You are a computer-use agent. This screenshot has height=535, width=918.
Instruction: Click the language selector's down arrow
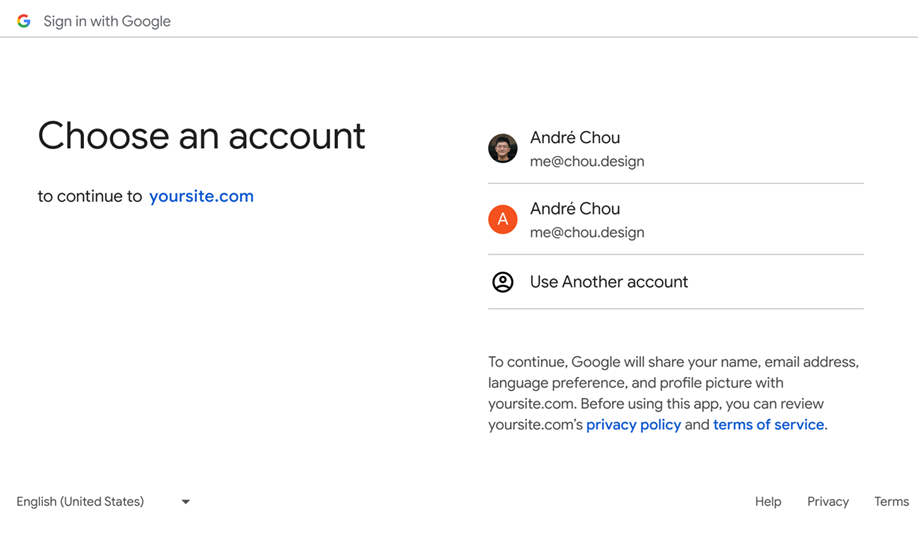pyautogui.click(x=186, y=502)
